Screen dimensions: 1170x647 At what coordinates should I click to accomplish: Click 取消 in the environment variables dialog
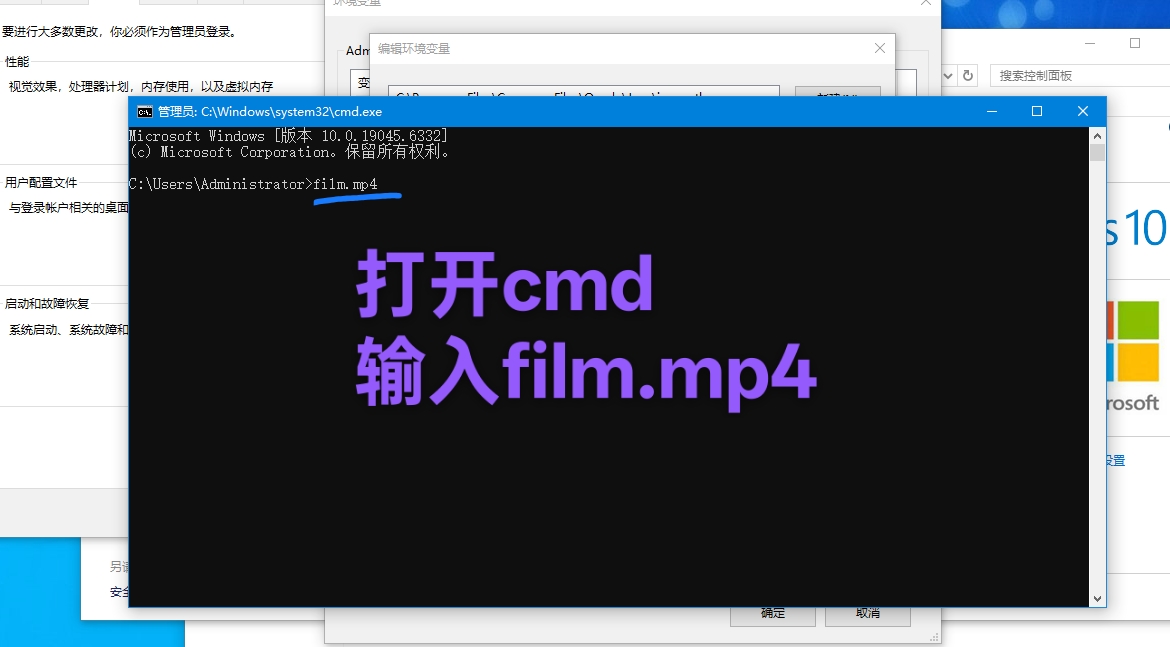(x=868, y=614)
